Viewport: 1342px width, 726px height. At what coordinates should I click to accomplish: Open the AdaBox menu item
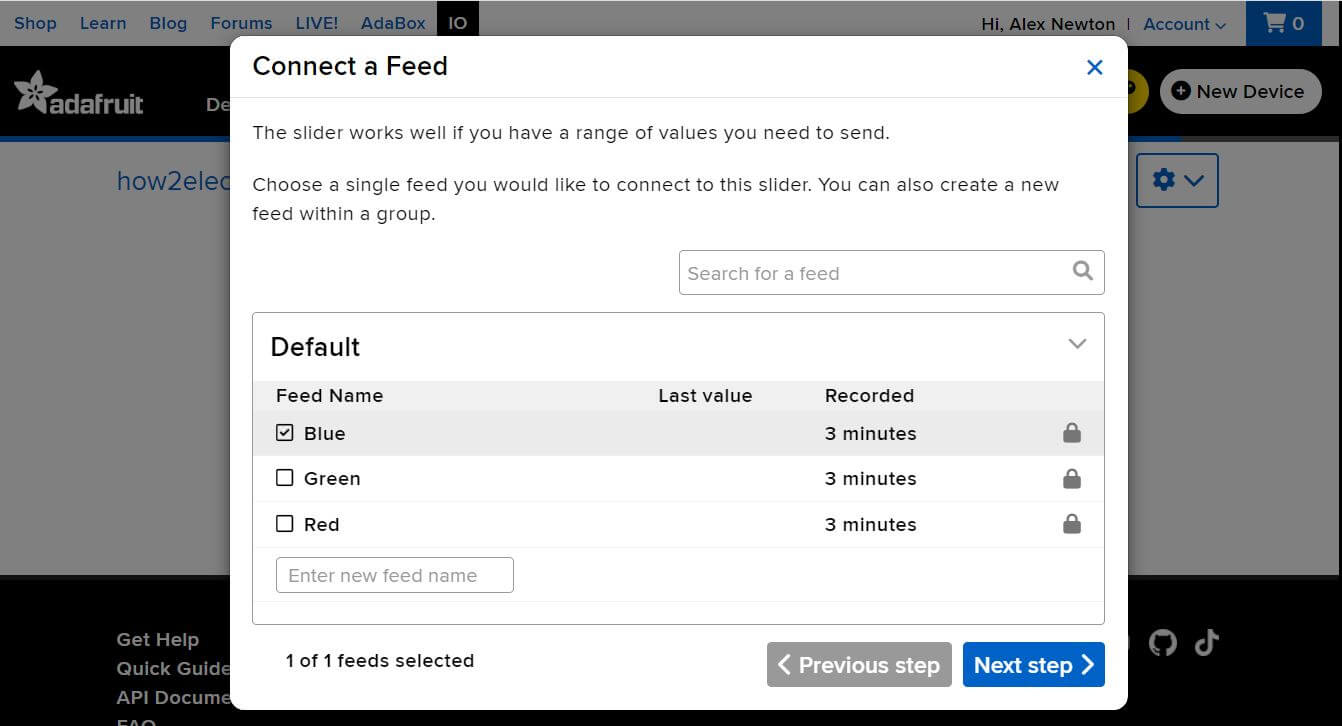tap(393, 23)
